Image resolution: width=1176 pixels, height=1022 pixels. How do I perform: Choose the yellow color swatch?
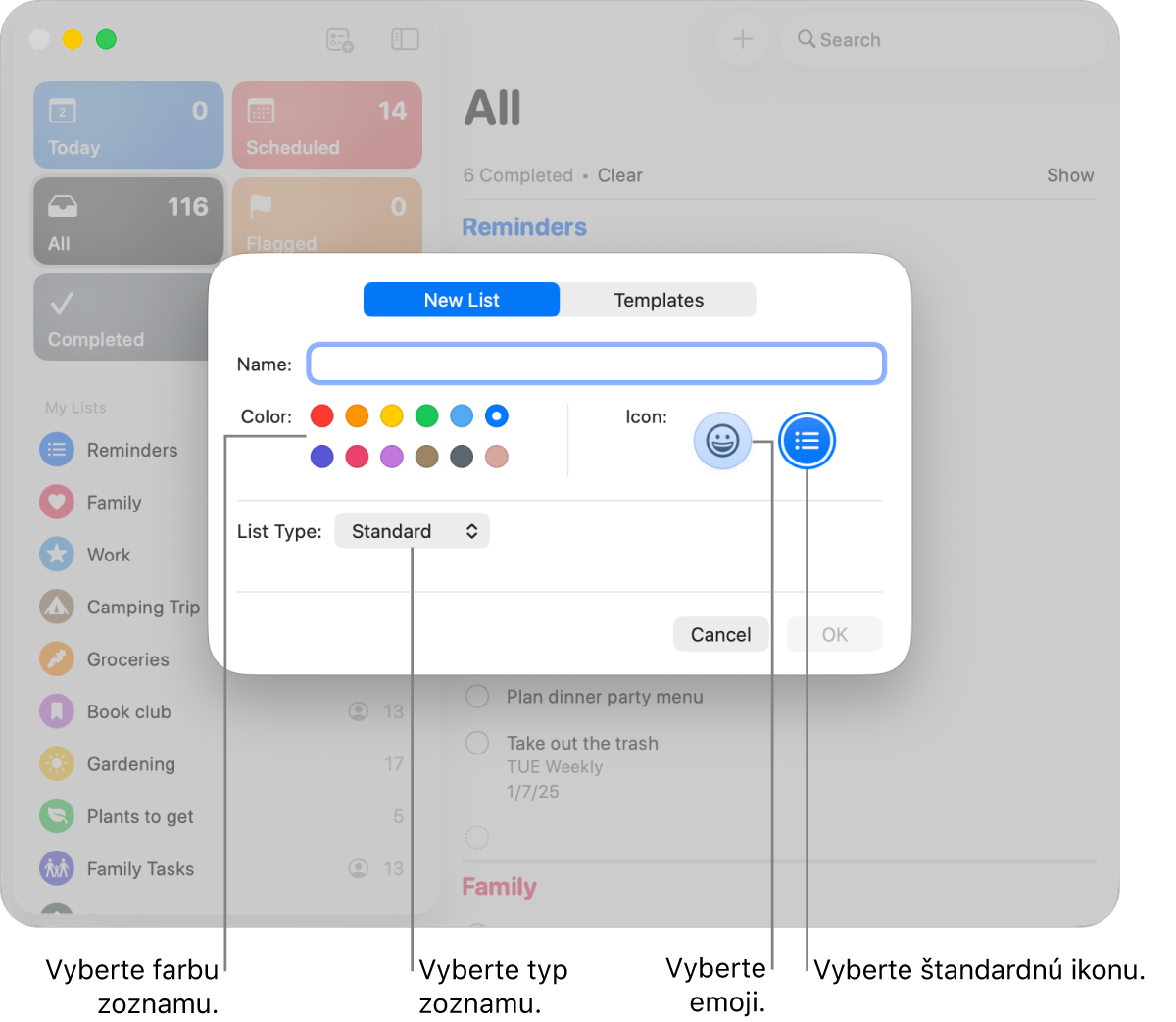392,416
